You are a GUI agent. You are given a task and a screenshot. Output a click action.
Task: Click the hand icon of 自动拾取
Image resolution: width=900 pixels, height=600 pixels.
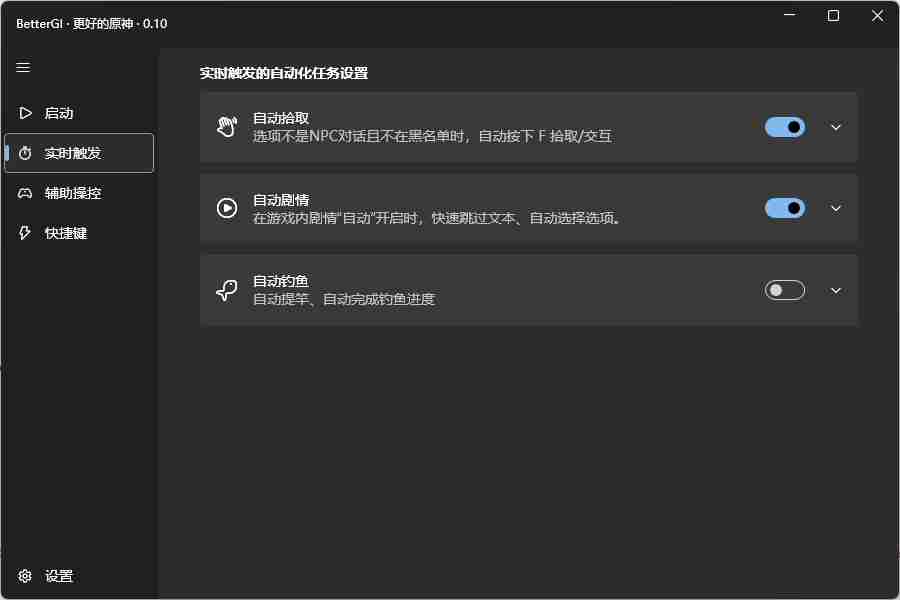tap(227, 126)
